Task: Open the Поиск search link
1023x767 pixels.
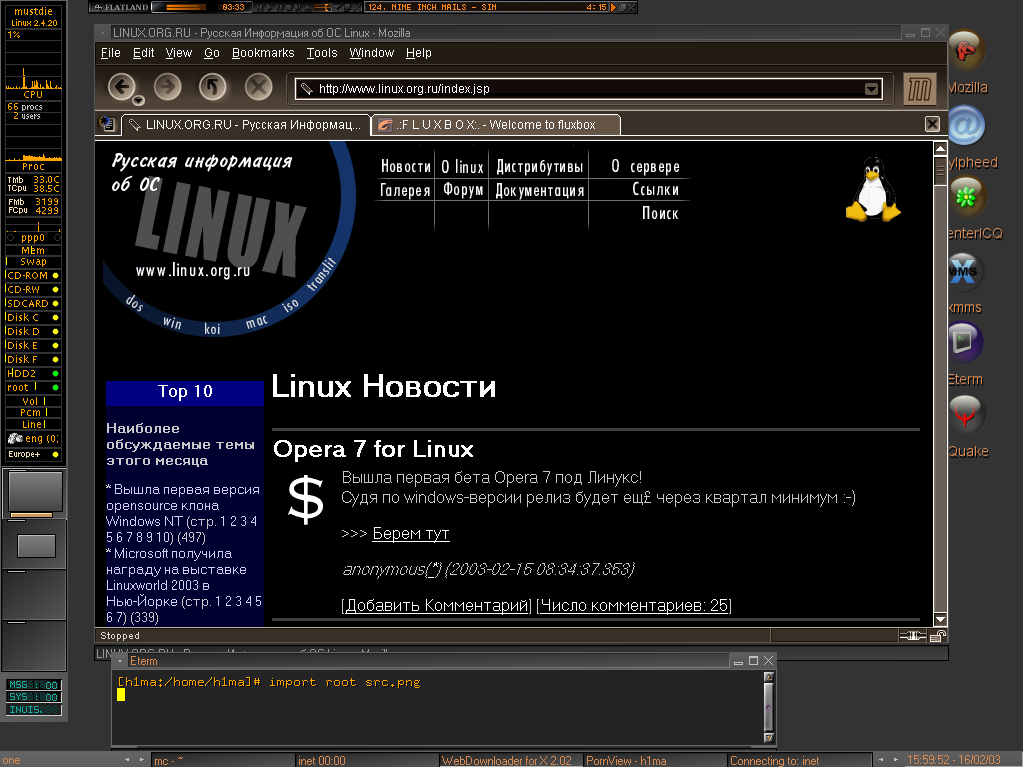Action: (660, 213)
